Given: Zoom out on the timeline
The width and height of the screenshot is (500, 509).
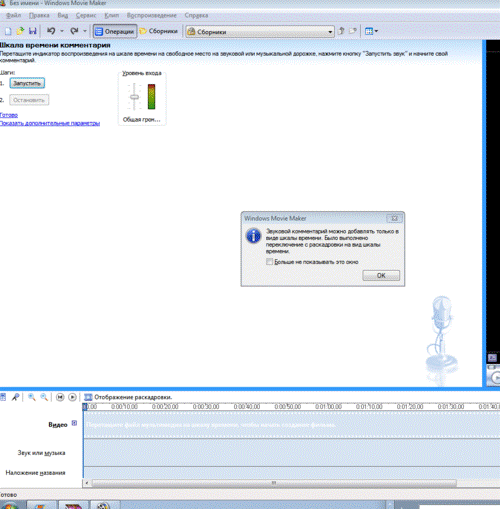Looking at the screenshot, I should (44, 397).
